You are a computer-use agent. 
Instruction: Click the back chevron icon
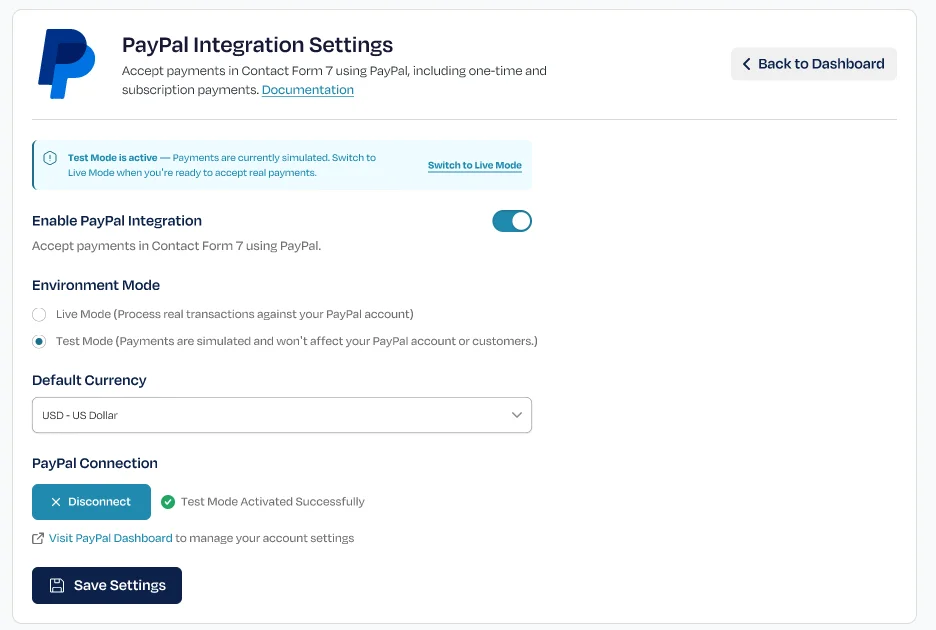(746, 64)
